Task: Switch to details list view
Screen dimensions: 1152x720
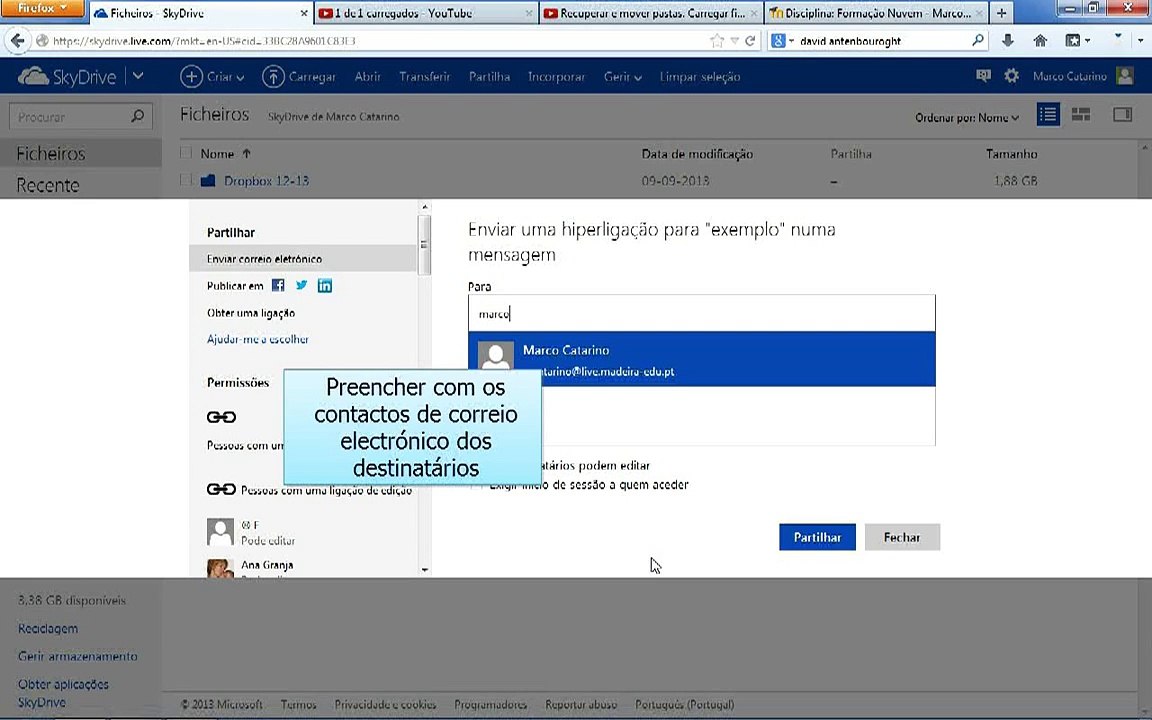Action: [1048, 115]
